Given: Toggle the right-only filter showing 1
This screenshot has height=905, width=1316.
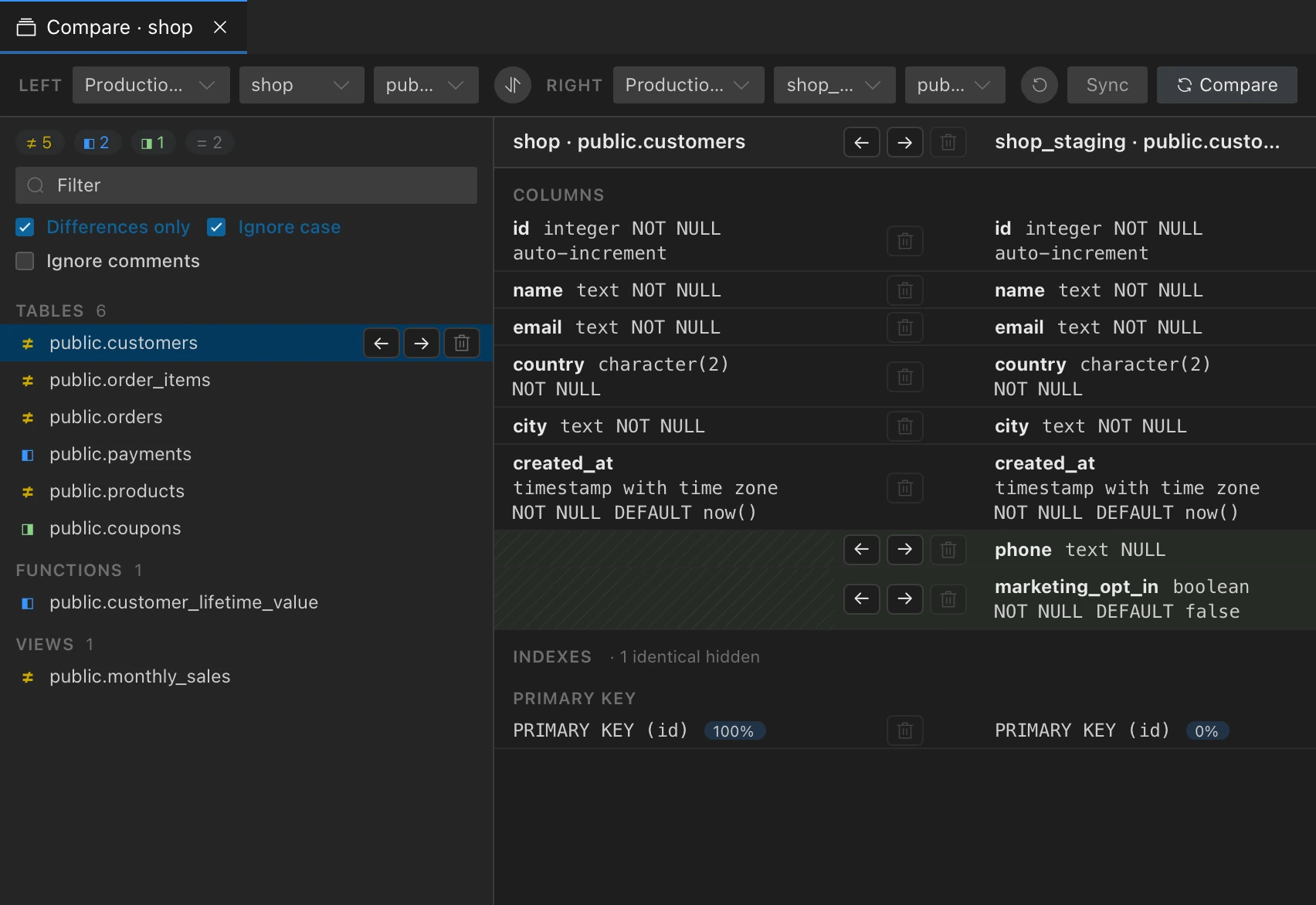Looking at the screenshot, I should [153, 143].
